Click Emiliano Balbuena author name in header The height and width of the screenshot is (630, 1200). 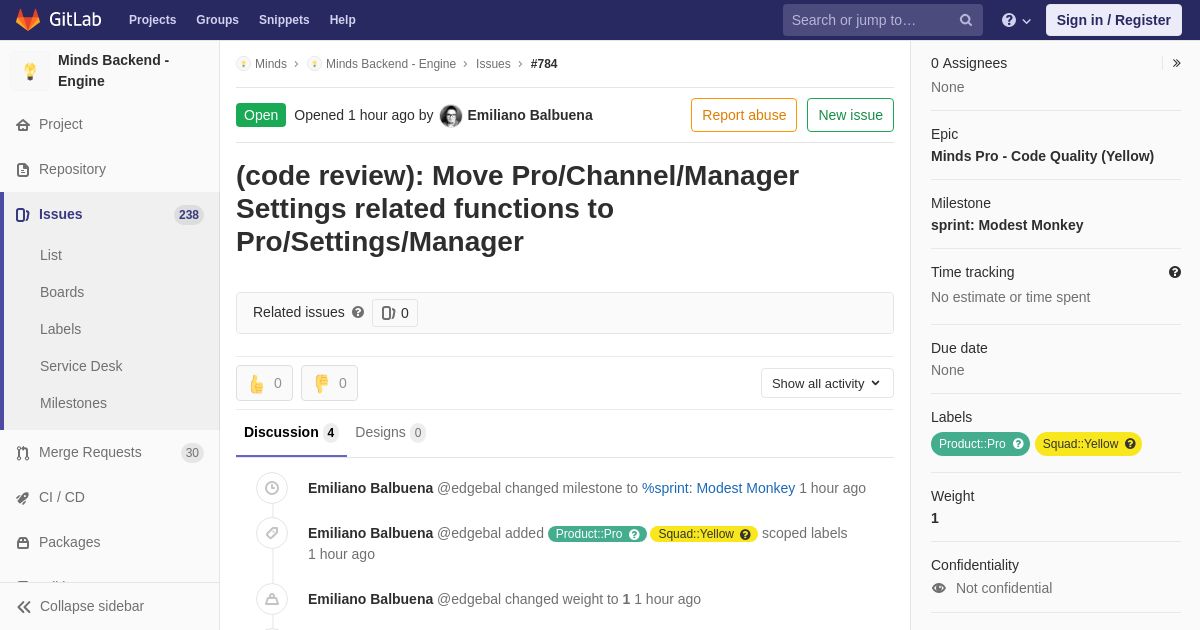(530, 115)
